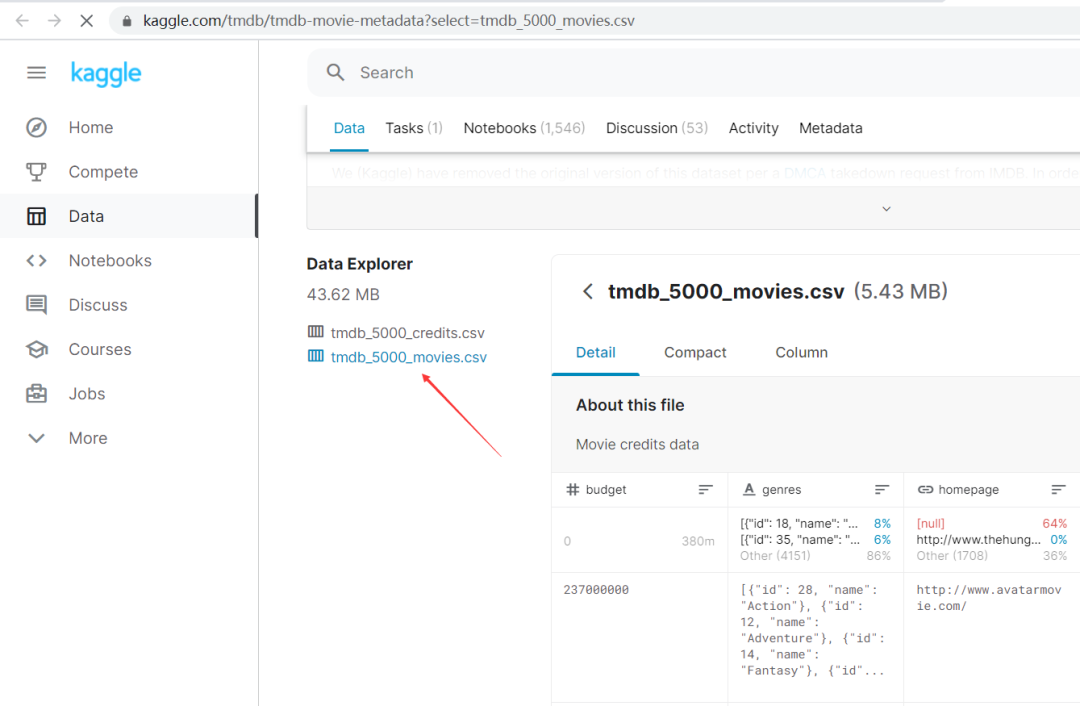Click the Other (4151) genres summary
Screen dimensions: 1080x706
click(x=816, y=556)
